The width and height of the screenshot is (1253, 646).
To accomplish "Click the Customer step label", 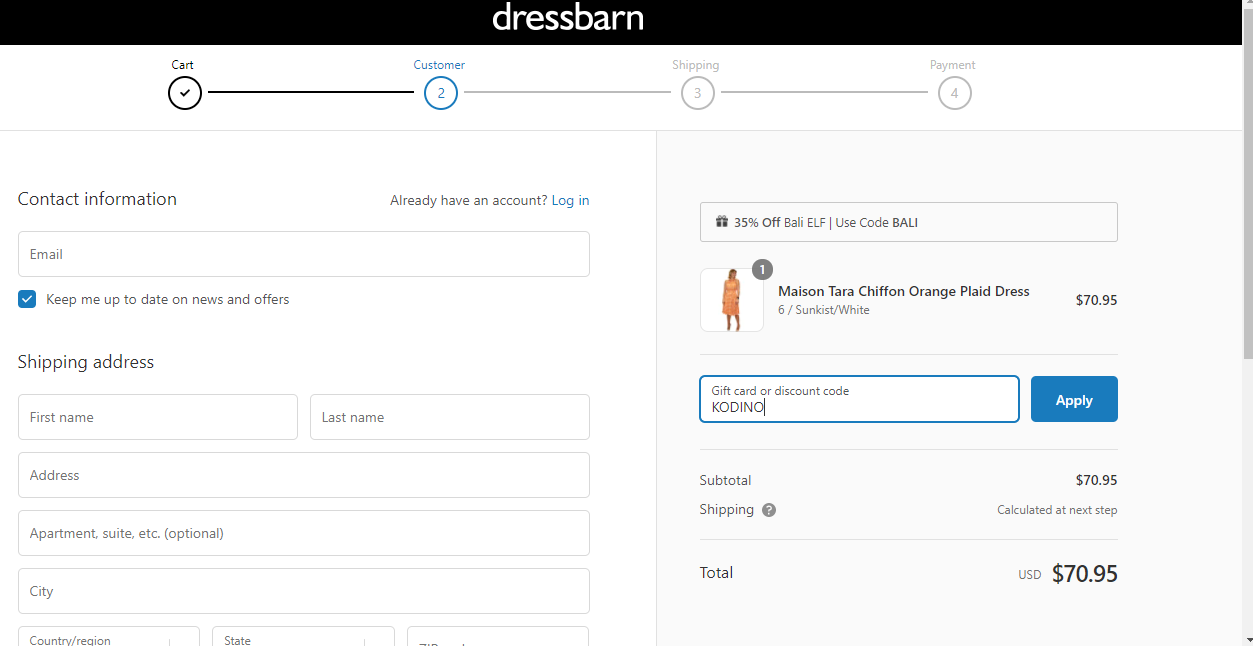I will pyautogui.click(x=439, y=65).
